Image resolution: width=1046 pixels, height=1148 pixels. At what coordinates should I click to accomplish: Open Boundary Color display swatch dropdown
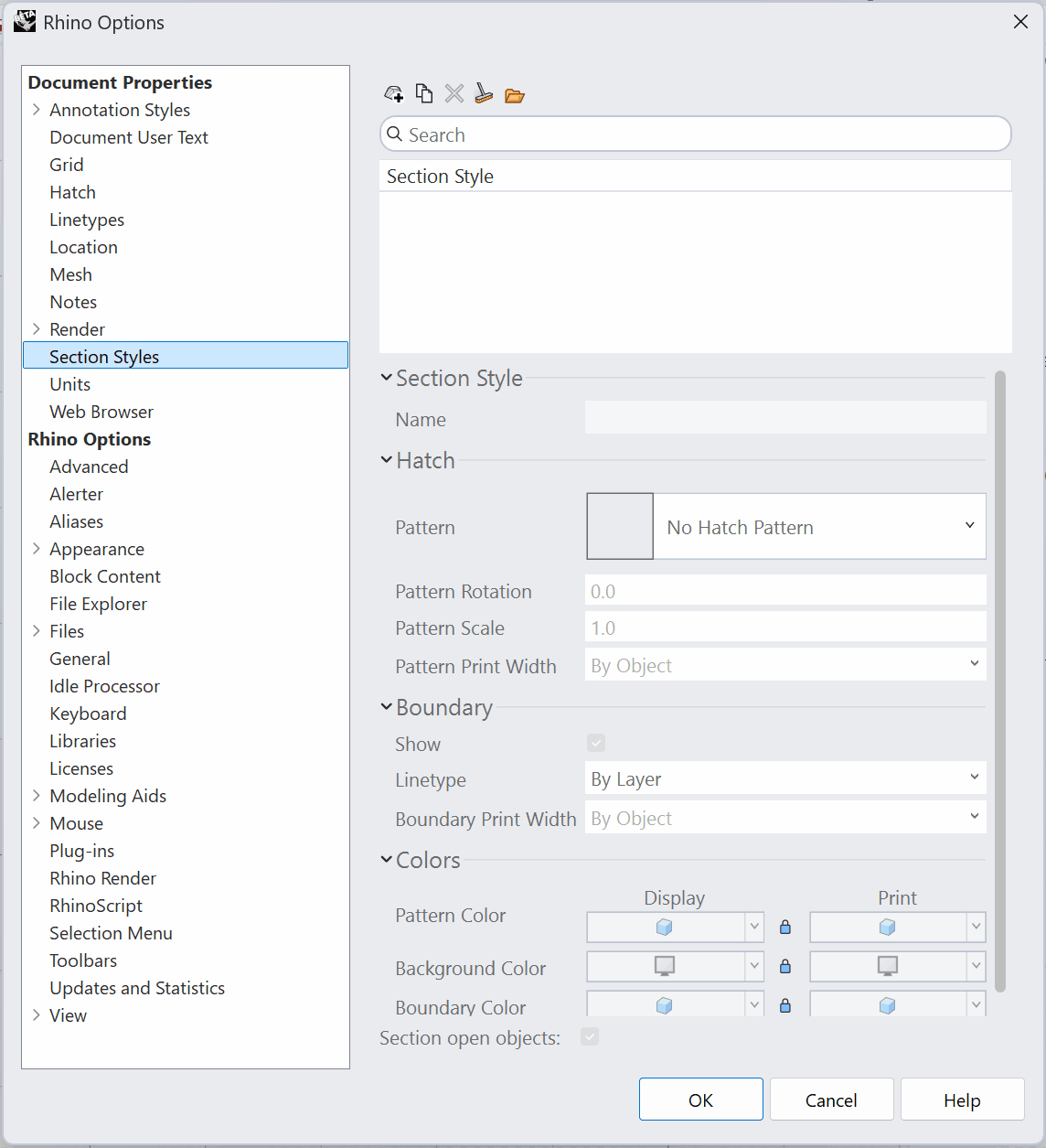[754, 1004]
